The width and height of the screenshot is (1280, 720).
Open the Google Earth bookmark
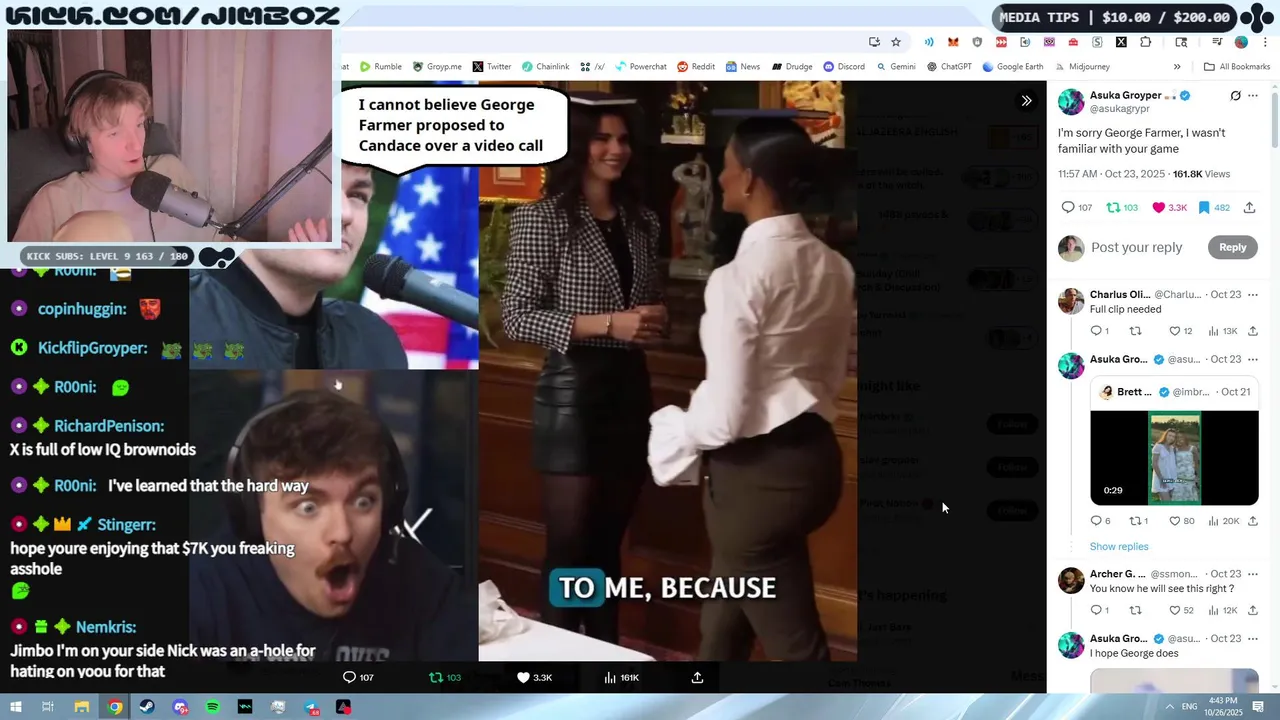(x=1013, y=67)
